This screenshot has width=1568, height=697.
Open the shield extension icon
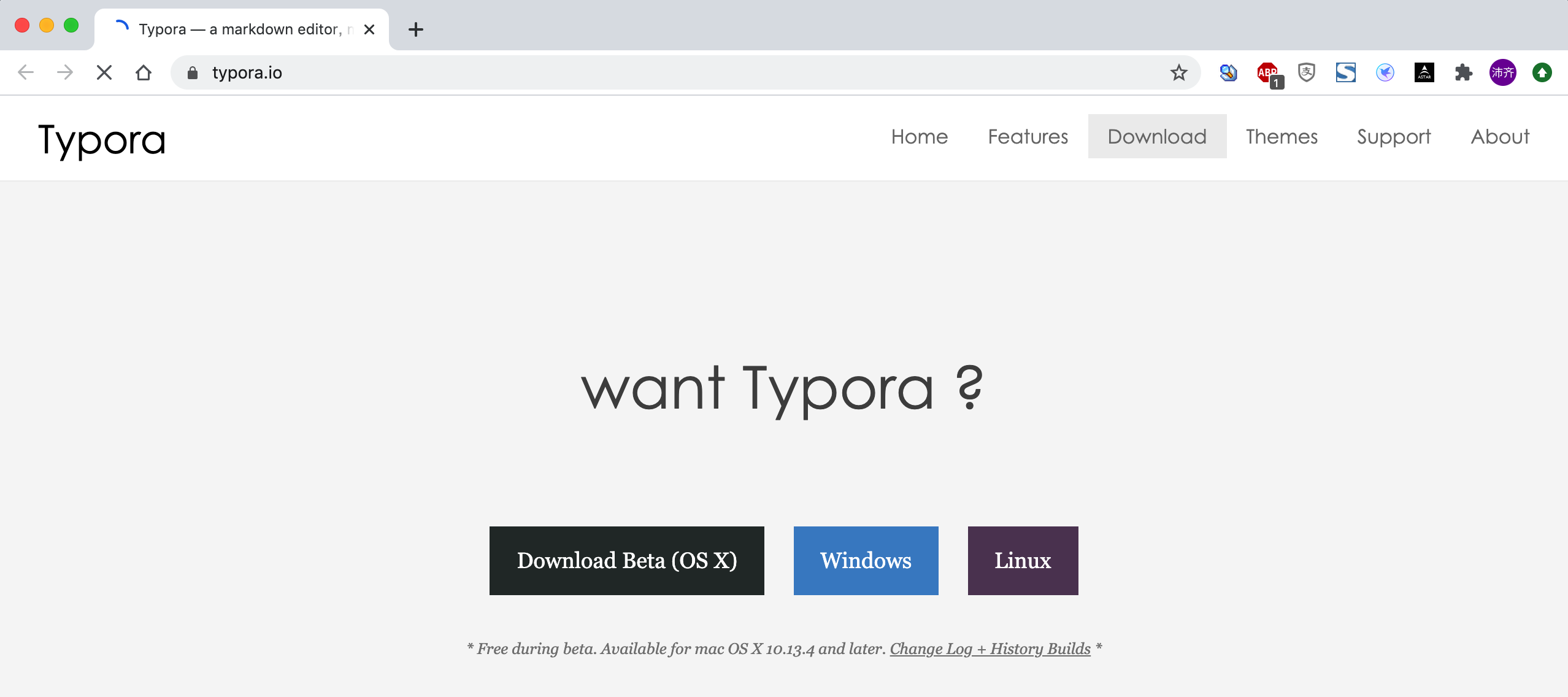[1307, 72]
